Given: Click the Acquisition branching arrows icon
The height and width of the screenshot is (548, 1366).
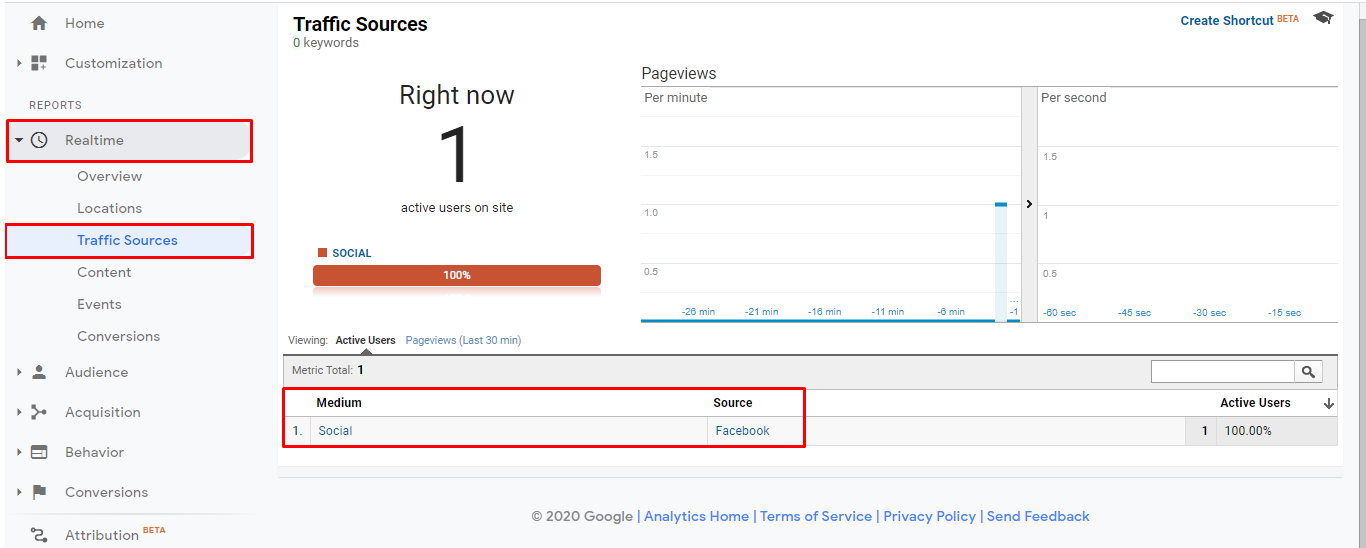Looking at the screenshot, I should (x=39, y=412).
